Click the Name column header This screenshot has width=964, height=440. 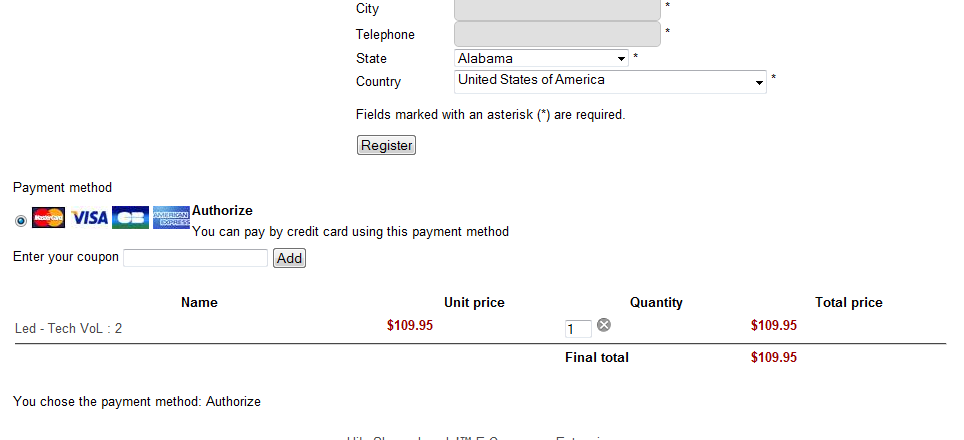(199, 303)
